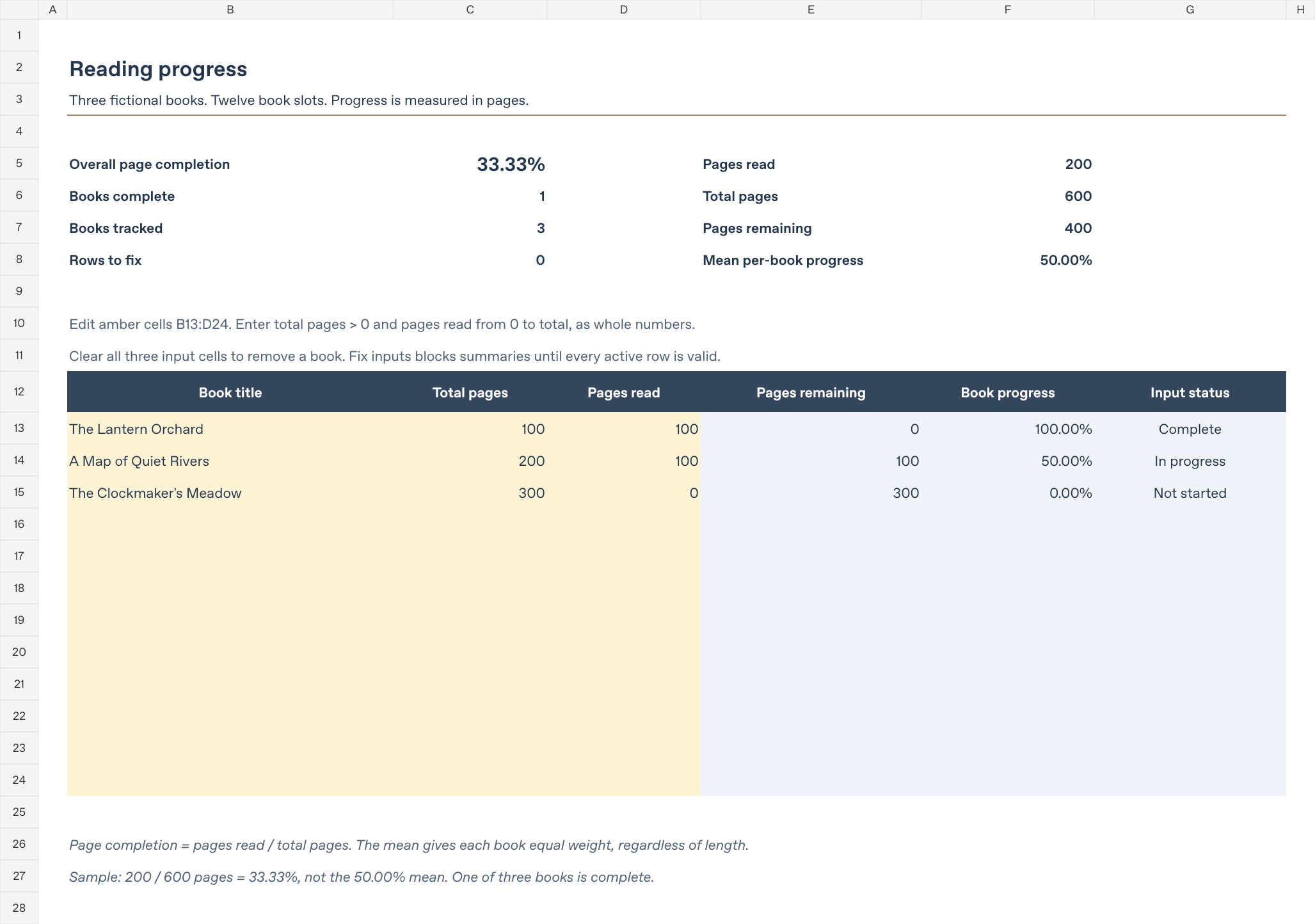The image size is (1315, 924).
Task: Click the 'Books complete' label
Action: [122, 196]
